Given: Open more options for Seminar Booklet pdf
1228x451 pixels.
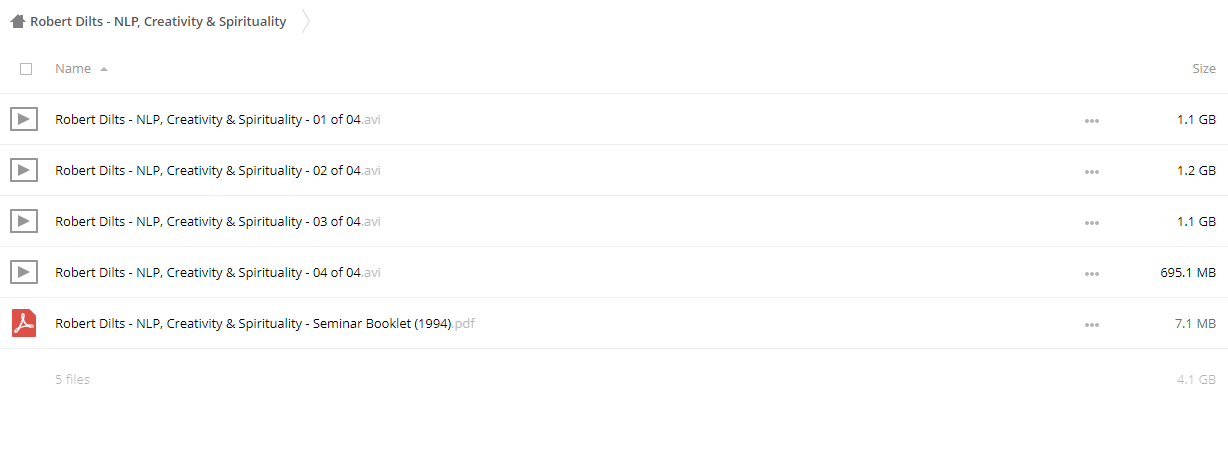Looking at the screenshot, I should [x=1091, y=324].
